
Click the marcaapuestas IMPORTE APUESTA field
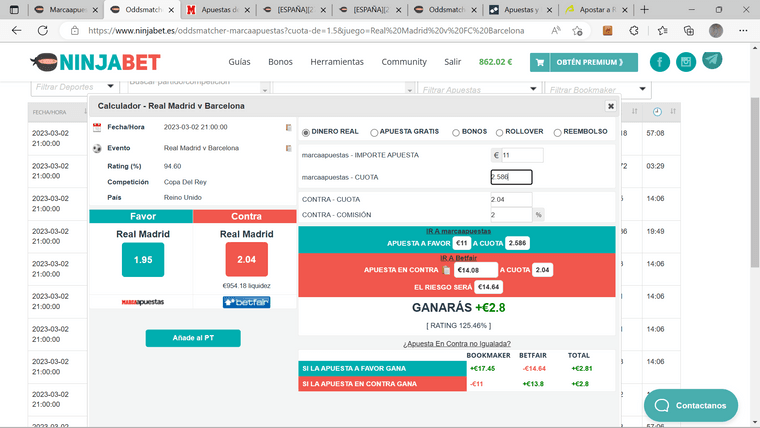522,155
